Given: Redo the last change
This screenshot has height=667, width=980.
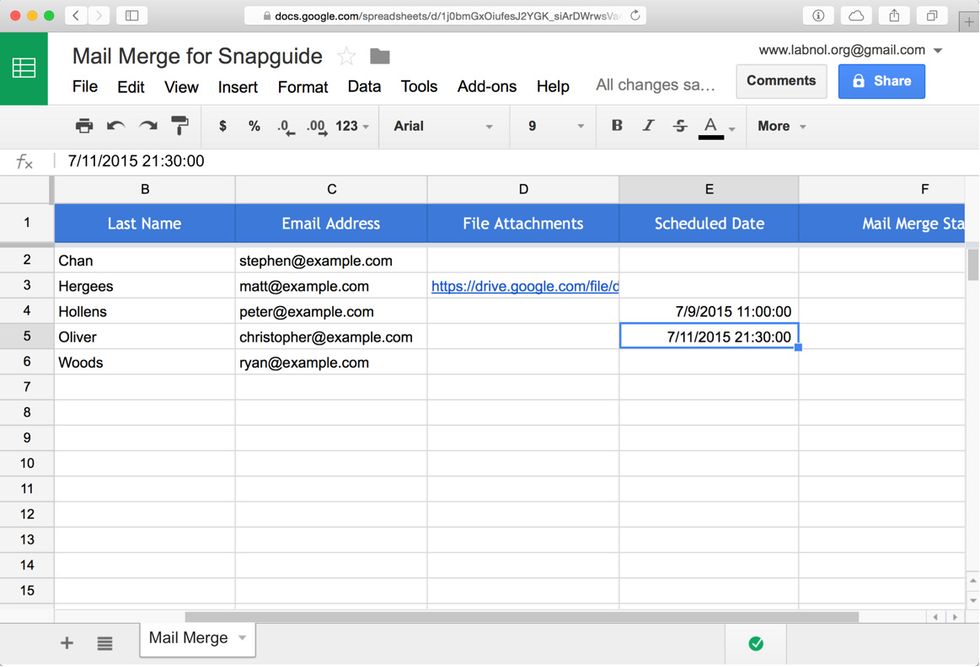Looking at the screenshot, I should 148,125.
